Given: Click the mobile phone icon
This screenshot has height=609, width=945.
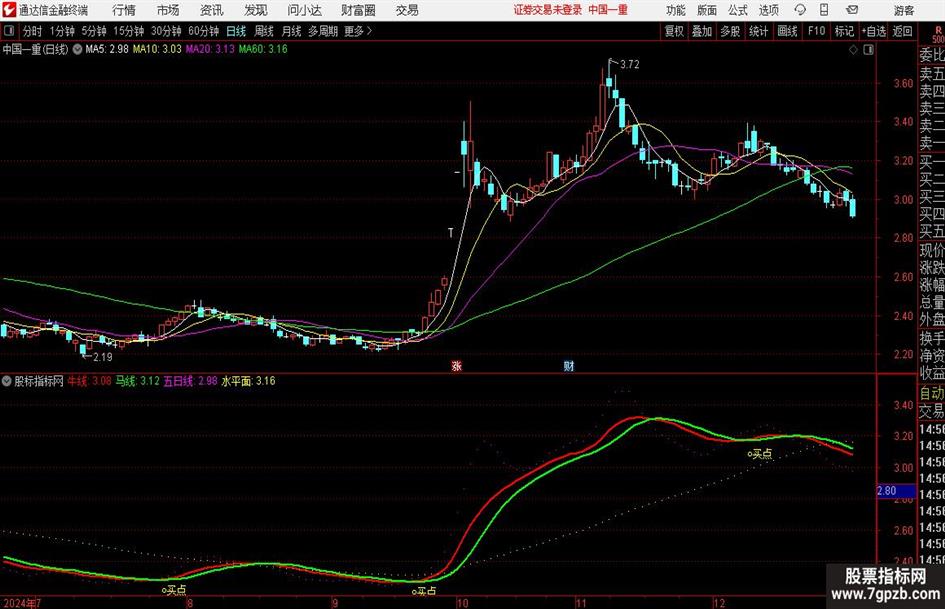Looking at the screenshot, I should click(824, 10).
